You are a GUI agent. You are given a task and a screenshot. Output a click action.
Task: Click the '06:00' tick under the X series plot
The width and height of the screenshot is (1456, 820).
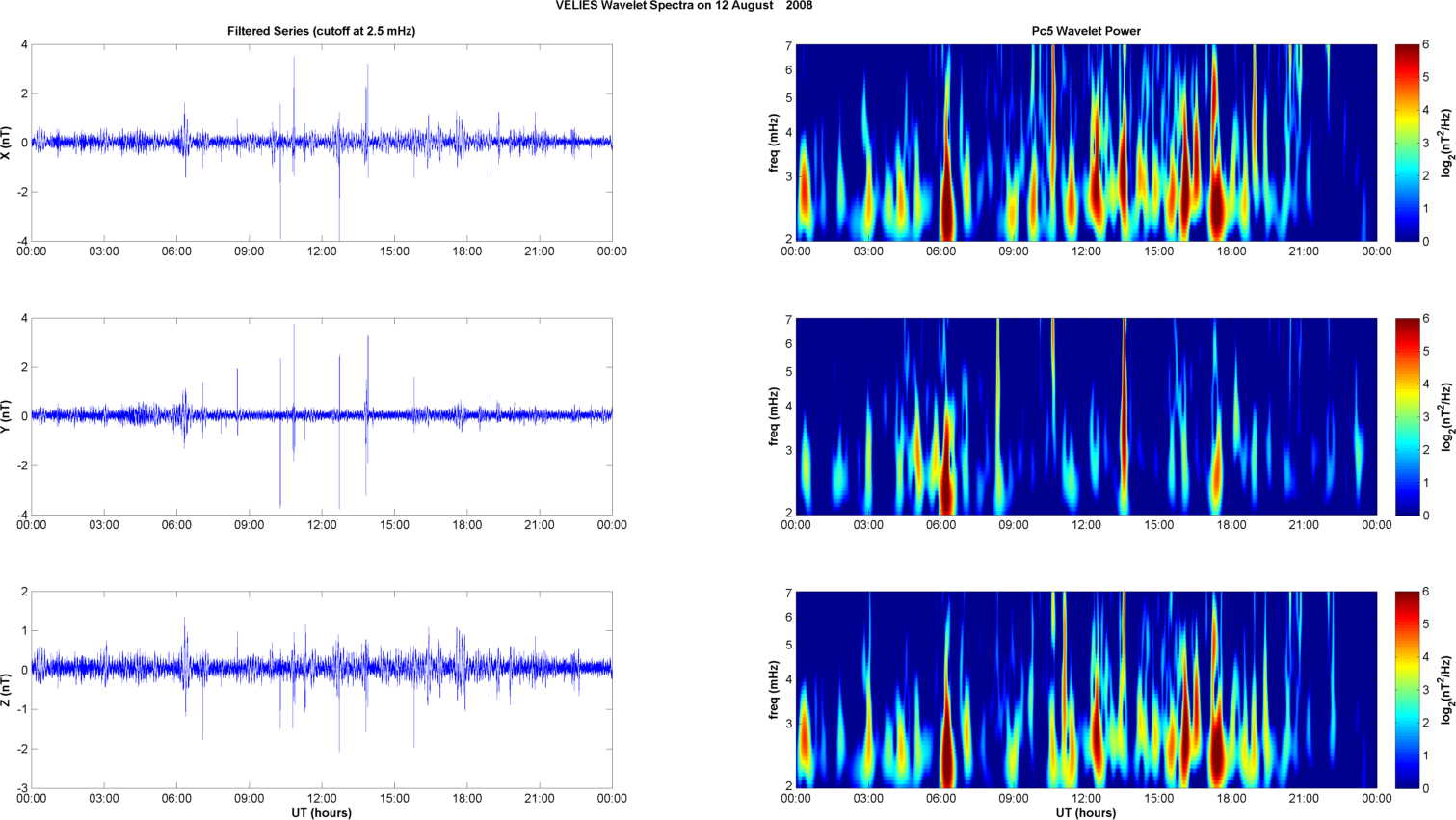176,251
